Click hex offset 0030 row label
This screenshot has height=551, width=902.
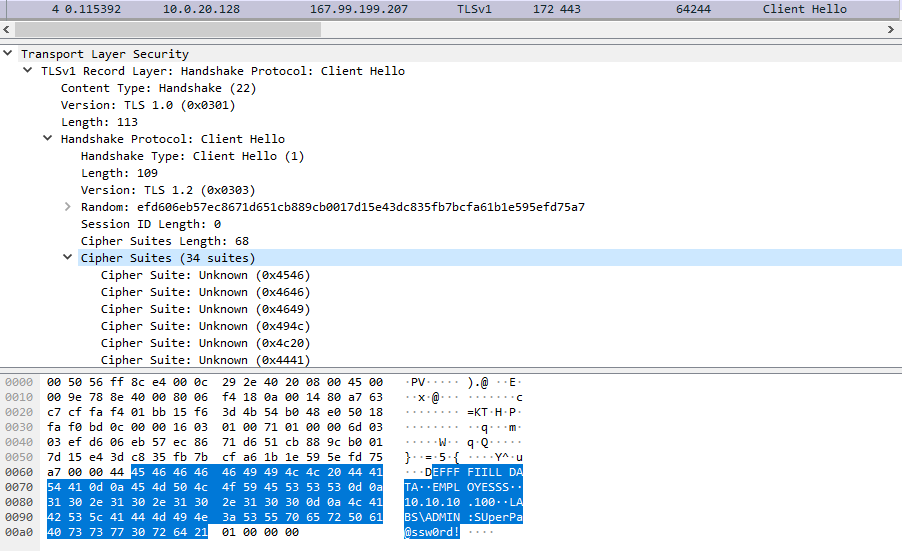pyautogui.click(x=19, y=427)
